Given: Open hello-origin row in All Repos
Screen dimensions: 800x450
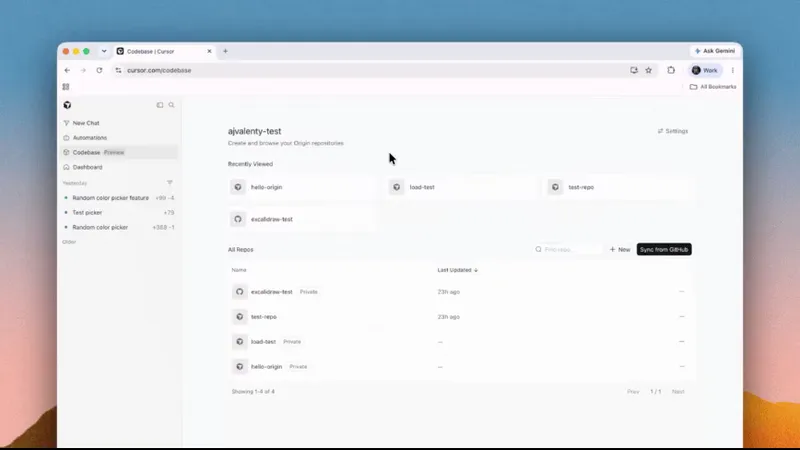Looking at the screenshot, I should (460, 367).
